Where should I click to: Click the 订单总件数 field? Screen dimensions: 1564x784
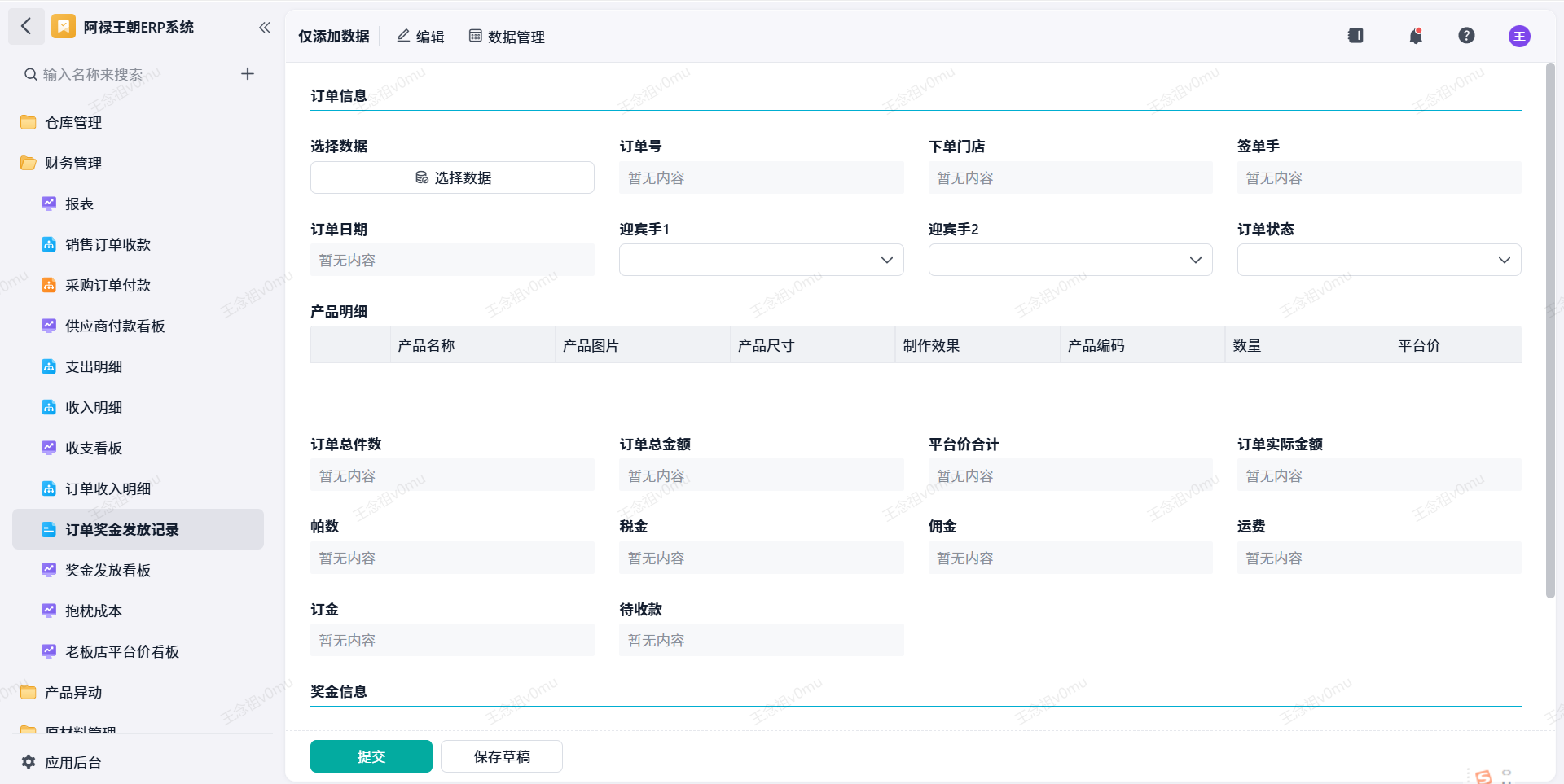[452, 475]
